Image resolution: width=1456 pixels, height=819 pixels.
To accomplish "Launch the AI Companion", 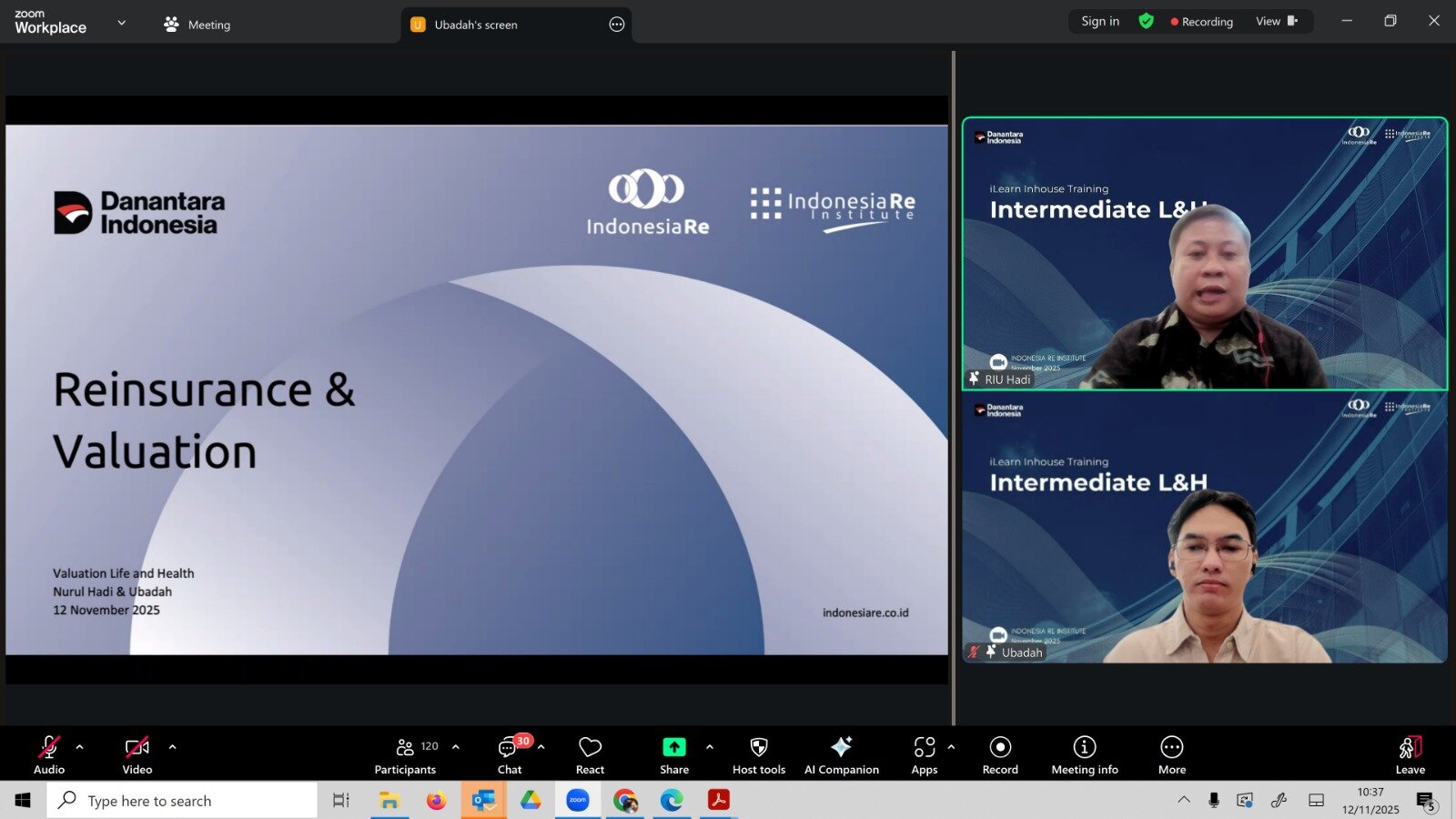I will coord(841,754).
